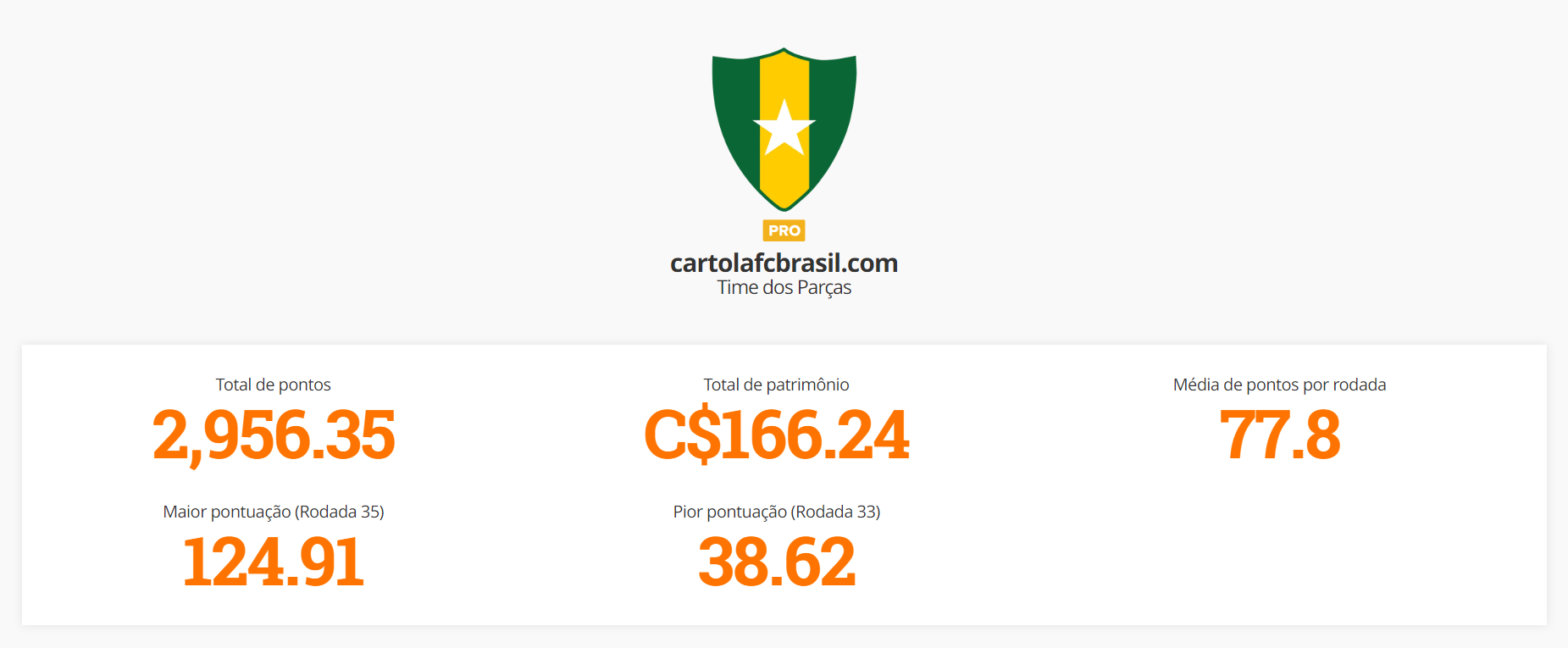Select the Total de pontos label
Viewport: 1568px width, 648px height.
[x=274, y=385]
